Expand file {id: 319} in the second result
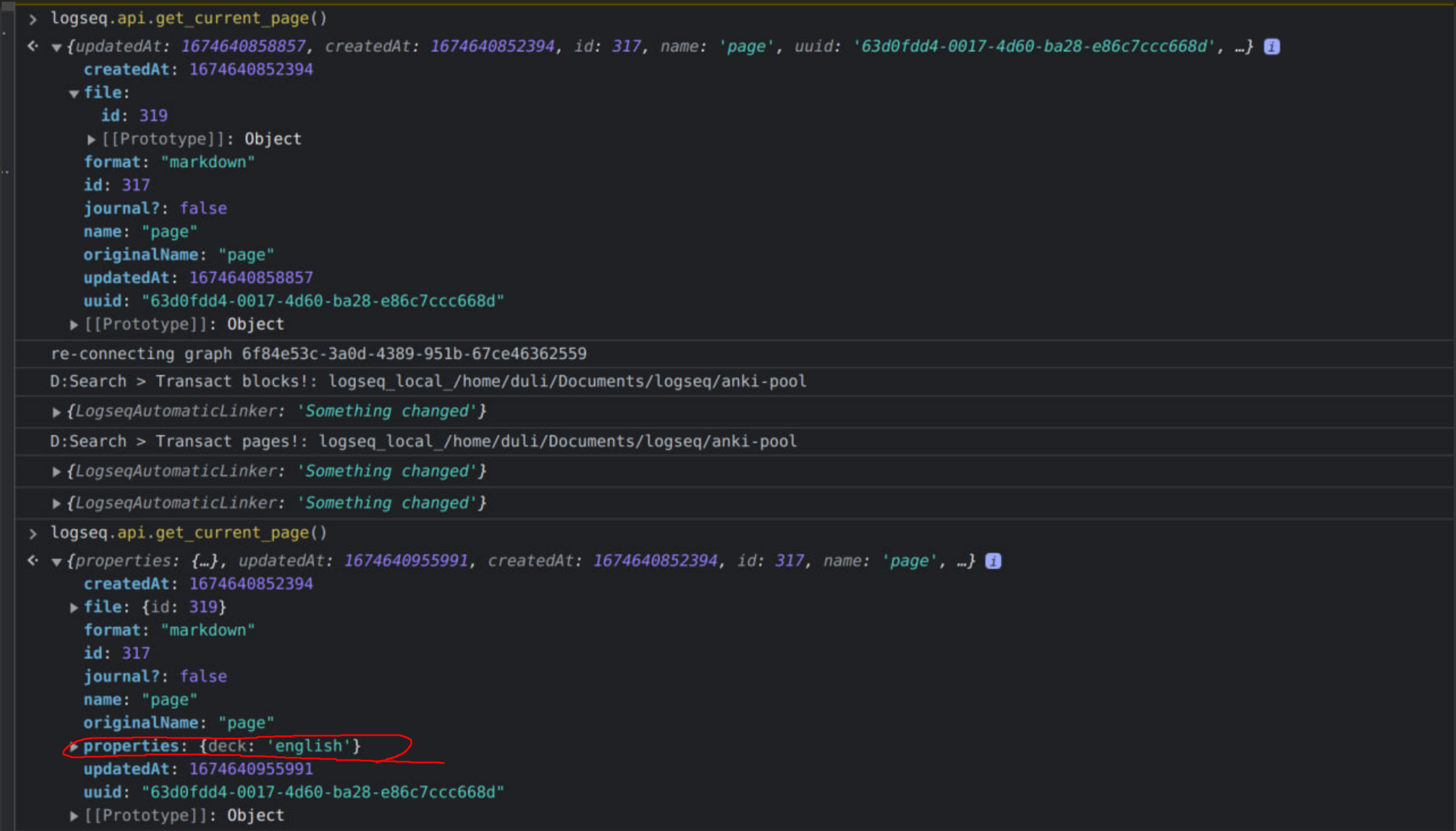Viewport: 1456px width, 831px height. click(x=74, y=608)
